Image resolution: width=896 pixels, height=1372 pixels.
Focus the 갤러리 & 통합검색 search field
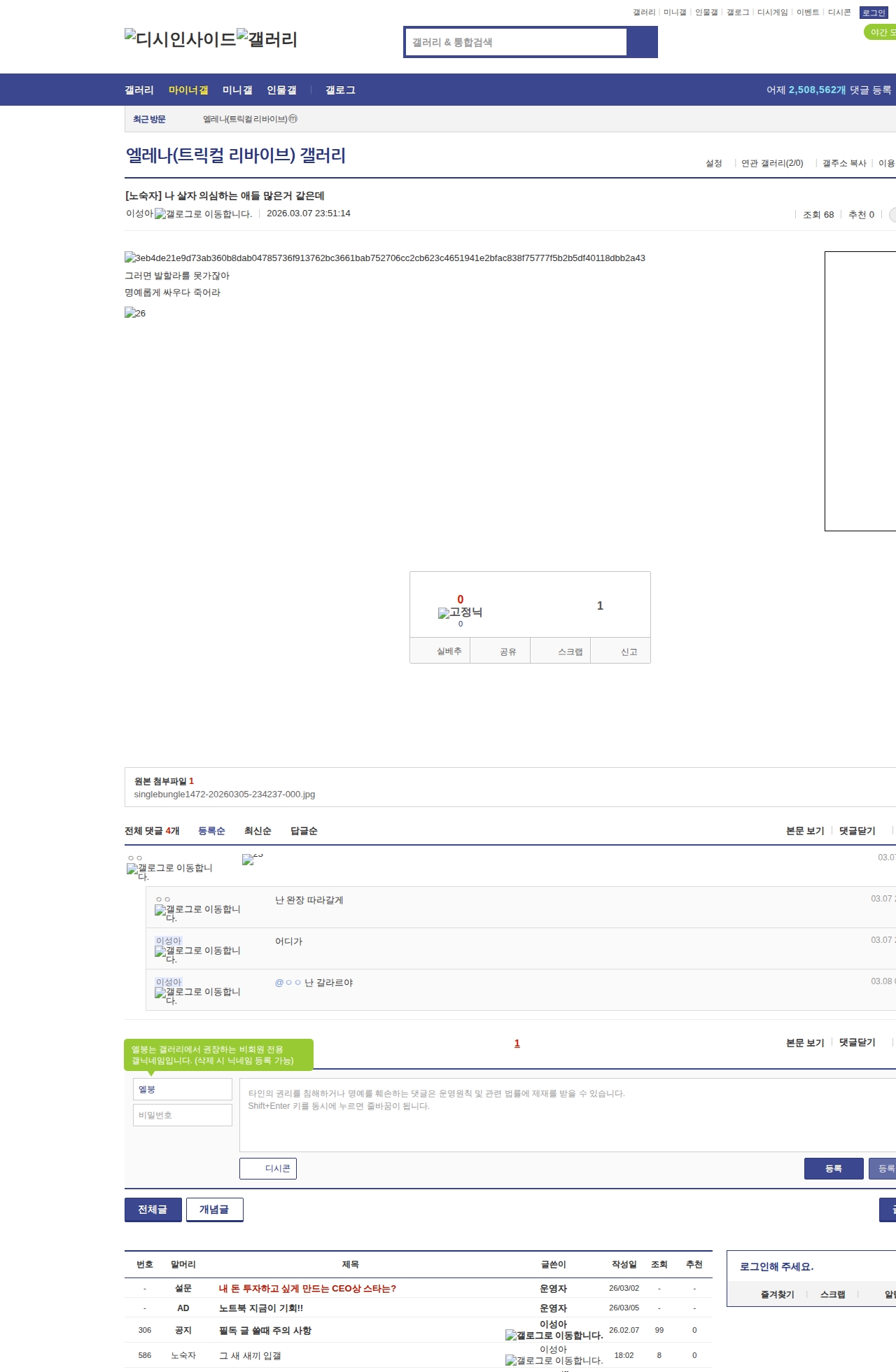pos(517,42)
